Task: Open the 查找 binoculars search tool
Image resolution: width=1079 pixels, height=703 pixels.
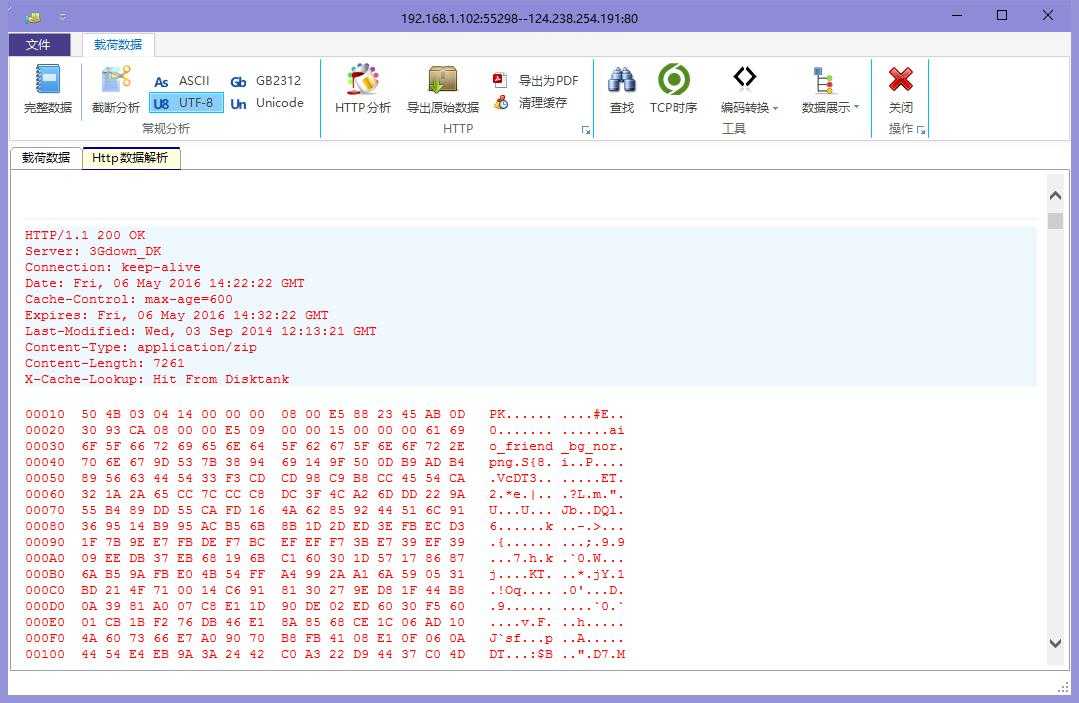Action: tap(621, 89)
